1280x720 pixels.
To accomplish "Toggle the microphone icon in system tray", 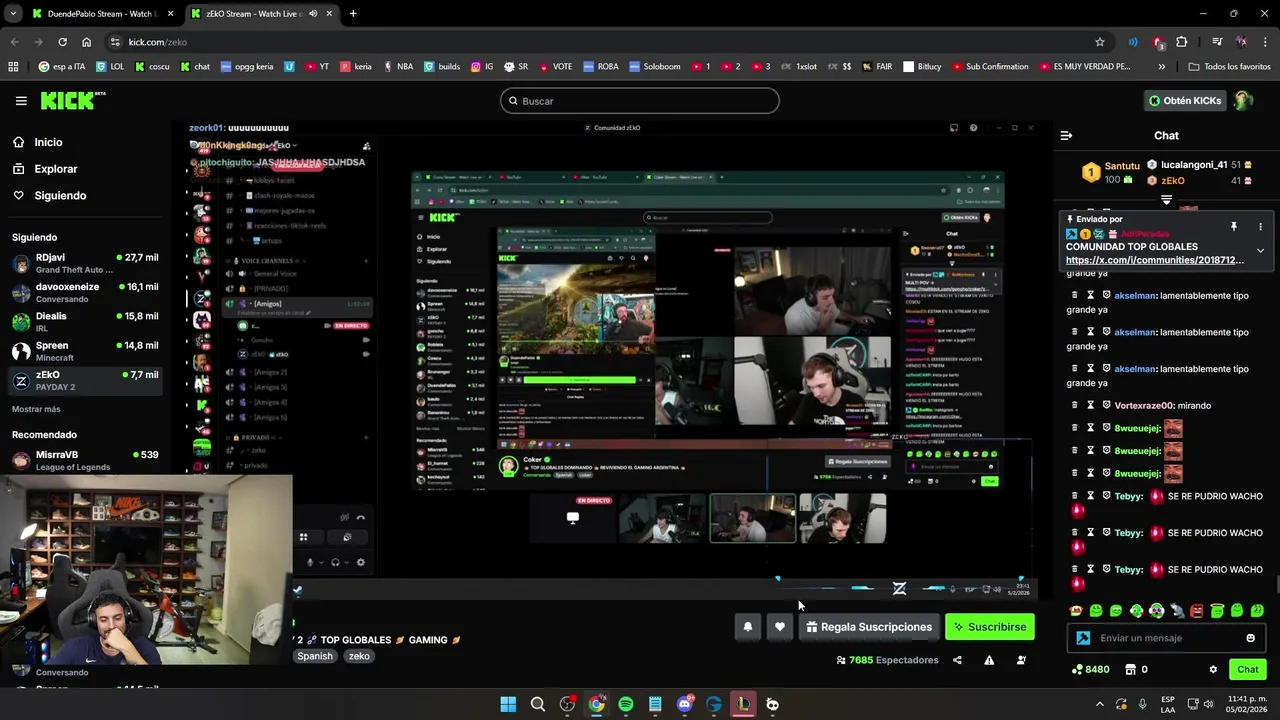I will click(1142, 704).
